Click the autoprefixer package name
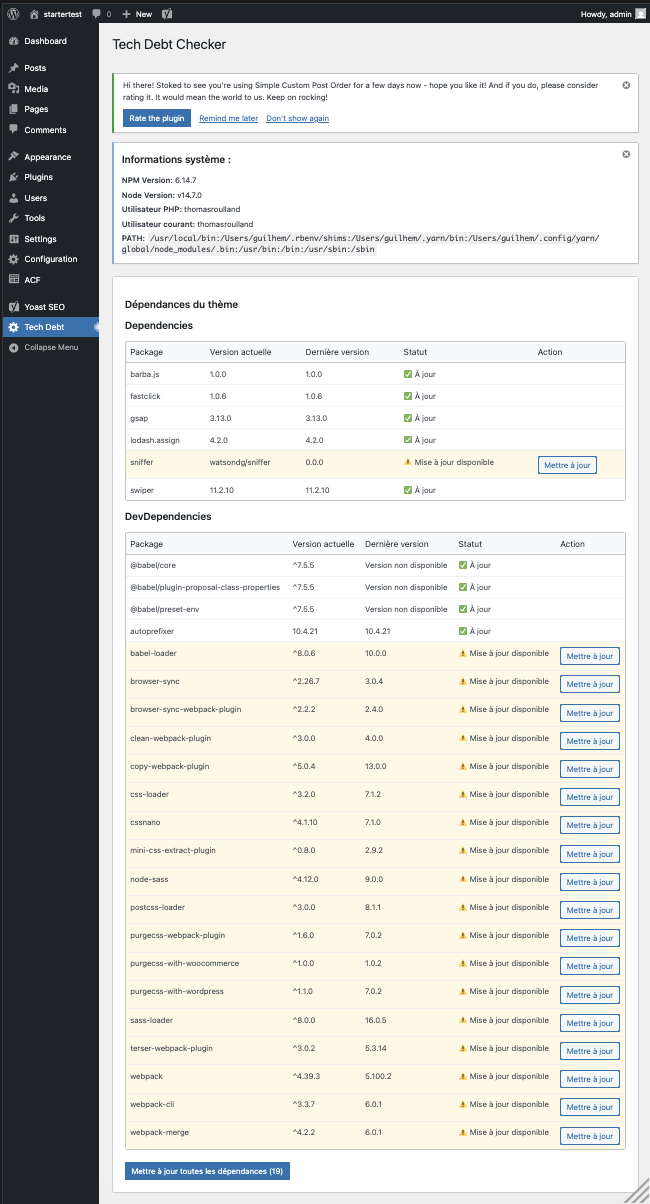Screen dimensions: 650x1204 pos(152,631)
